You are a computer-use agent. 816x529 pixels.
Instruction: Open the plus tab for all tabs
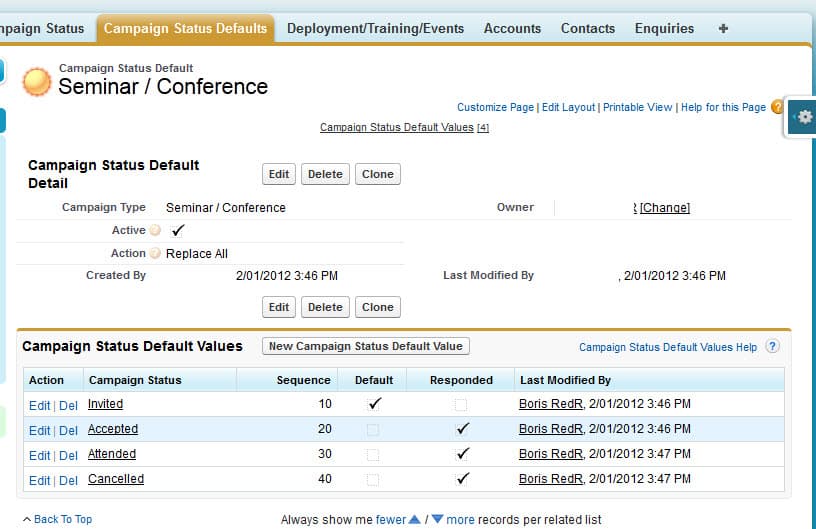723,29
